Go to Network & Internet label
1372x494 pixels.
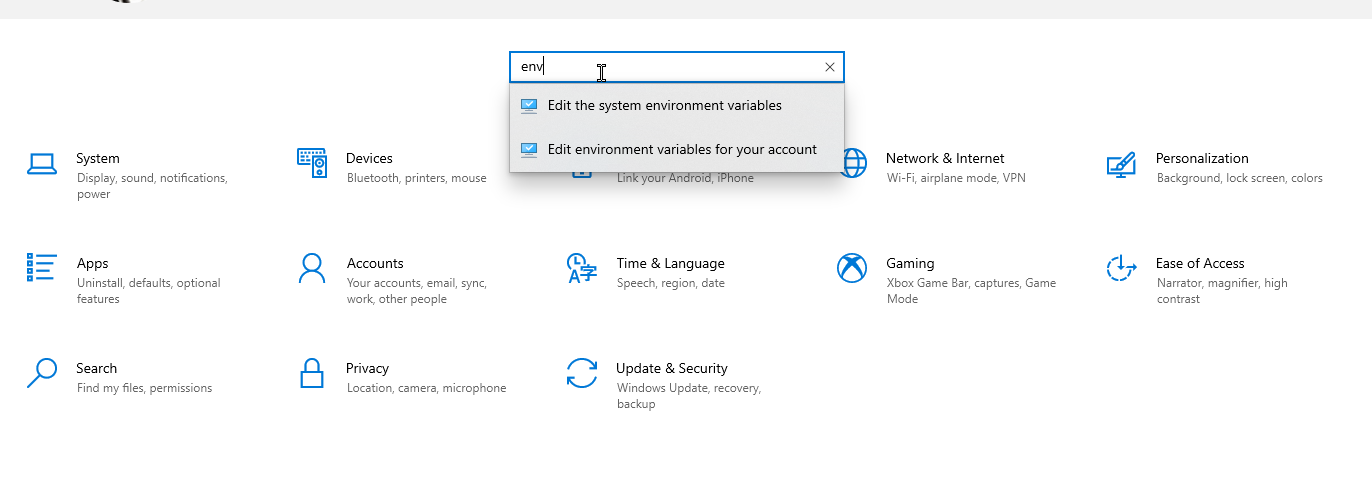click(x=945, y=158)
